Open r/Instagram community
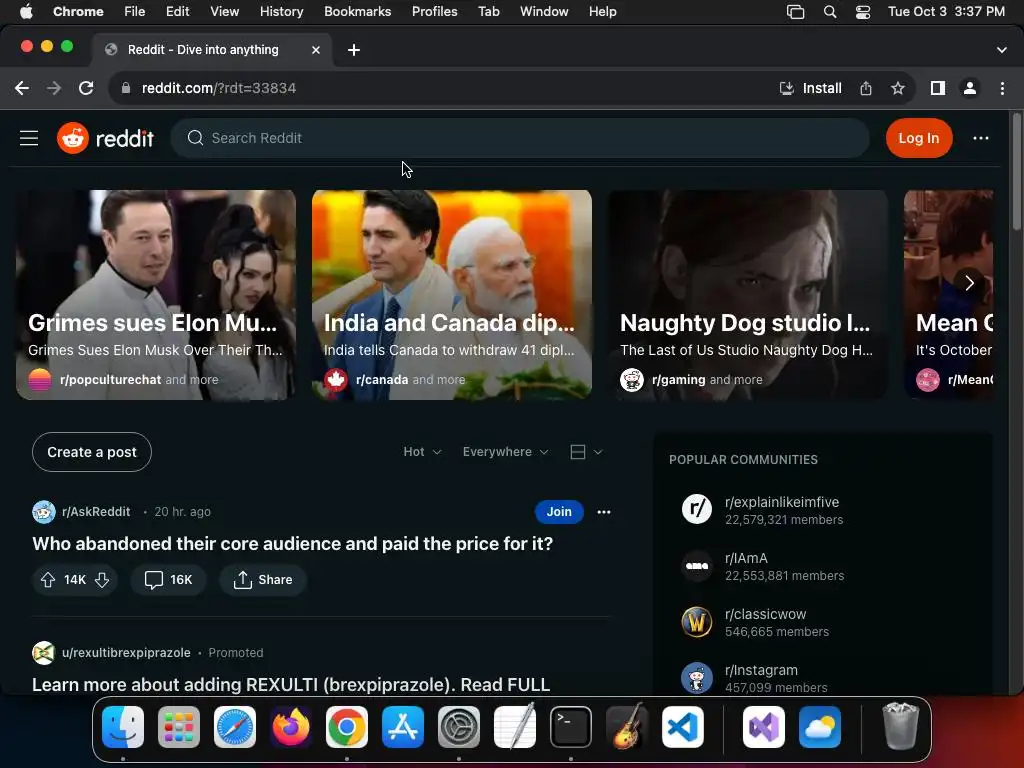The width and height of the screenshot is (1024, 768). pyautogui.click(x=761, y=670)
